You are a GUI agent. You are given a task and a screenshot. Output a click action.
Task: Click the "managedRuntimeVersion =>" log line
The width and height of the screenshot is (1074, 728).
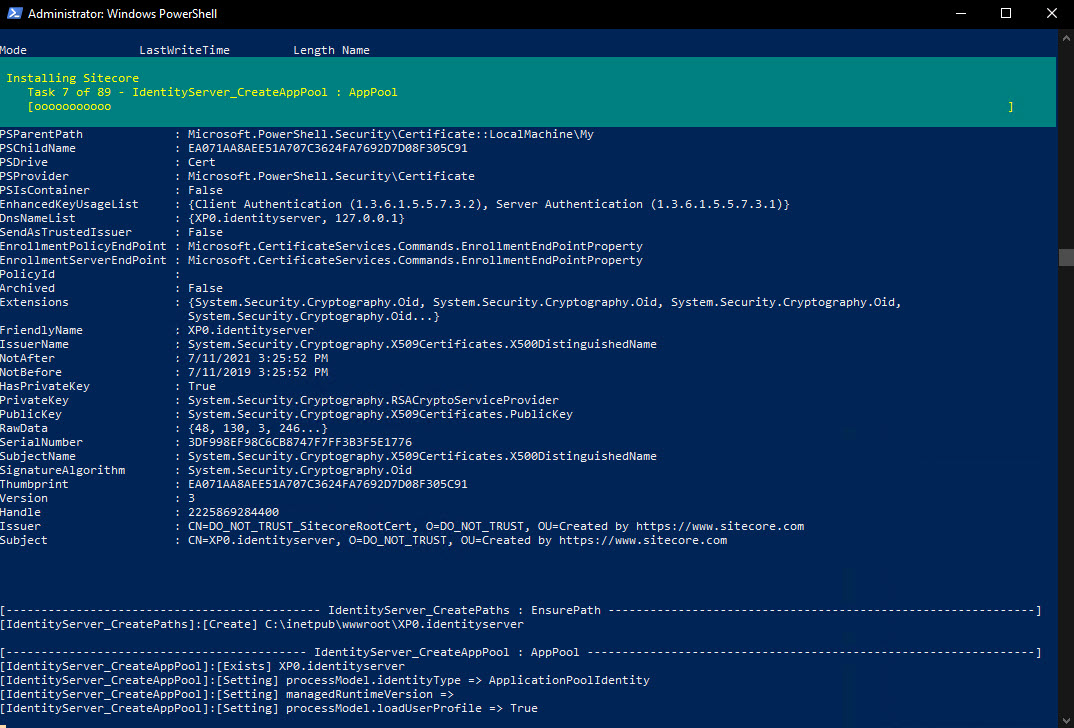click(x=227, y=694)
